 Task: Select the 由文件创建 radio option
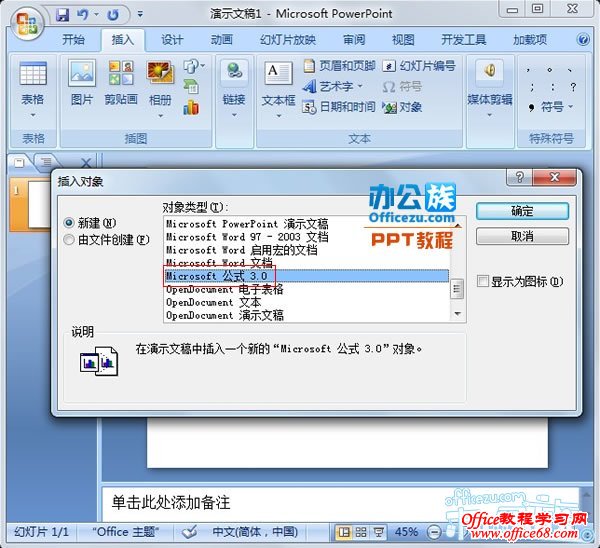106,240
